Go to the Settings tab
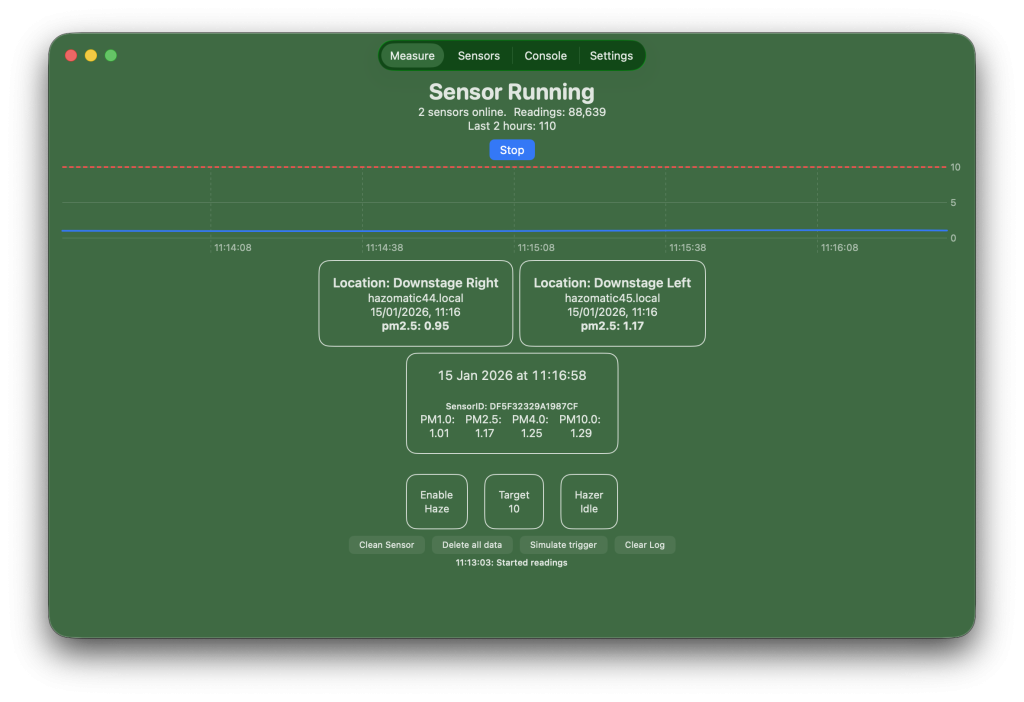This screenshot has width=1024, height=702. (611, 56)
